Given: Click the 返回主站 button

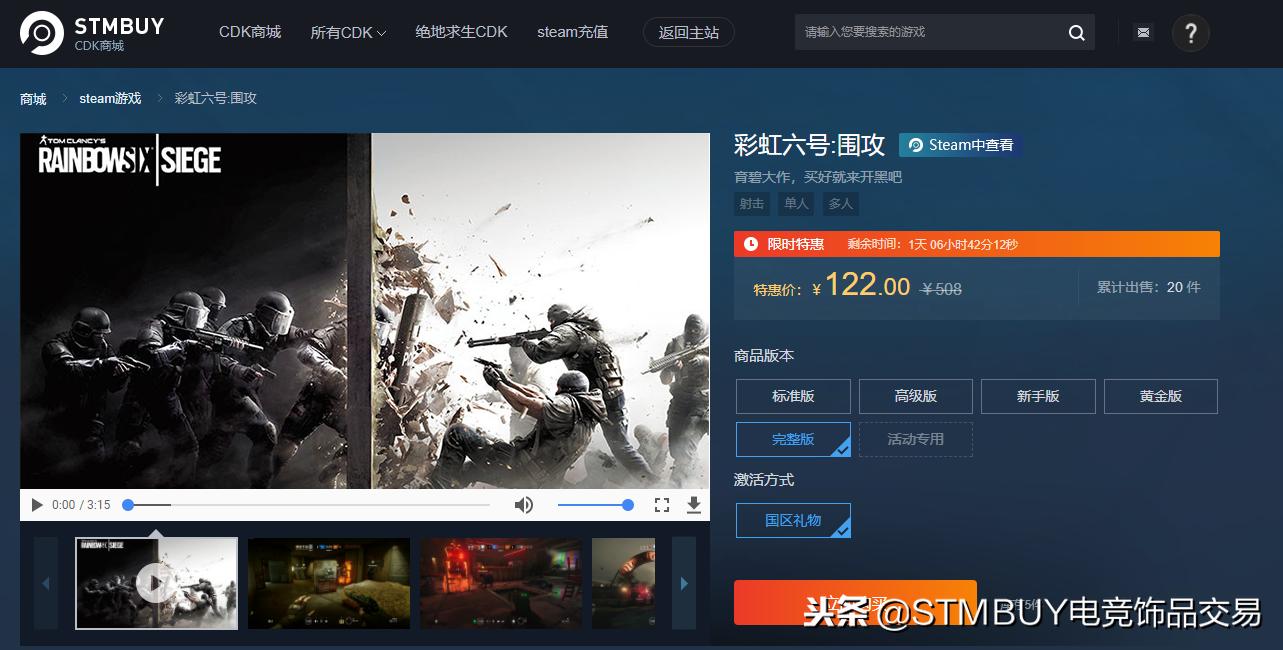Looking at the screenshot, I should tap(688, 31).
